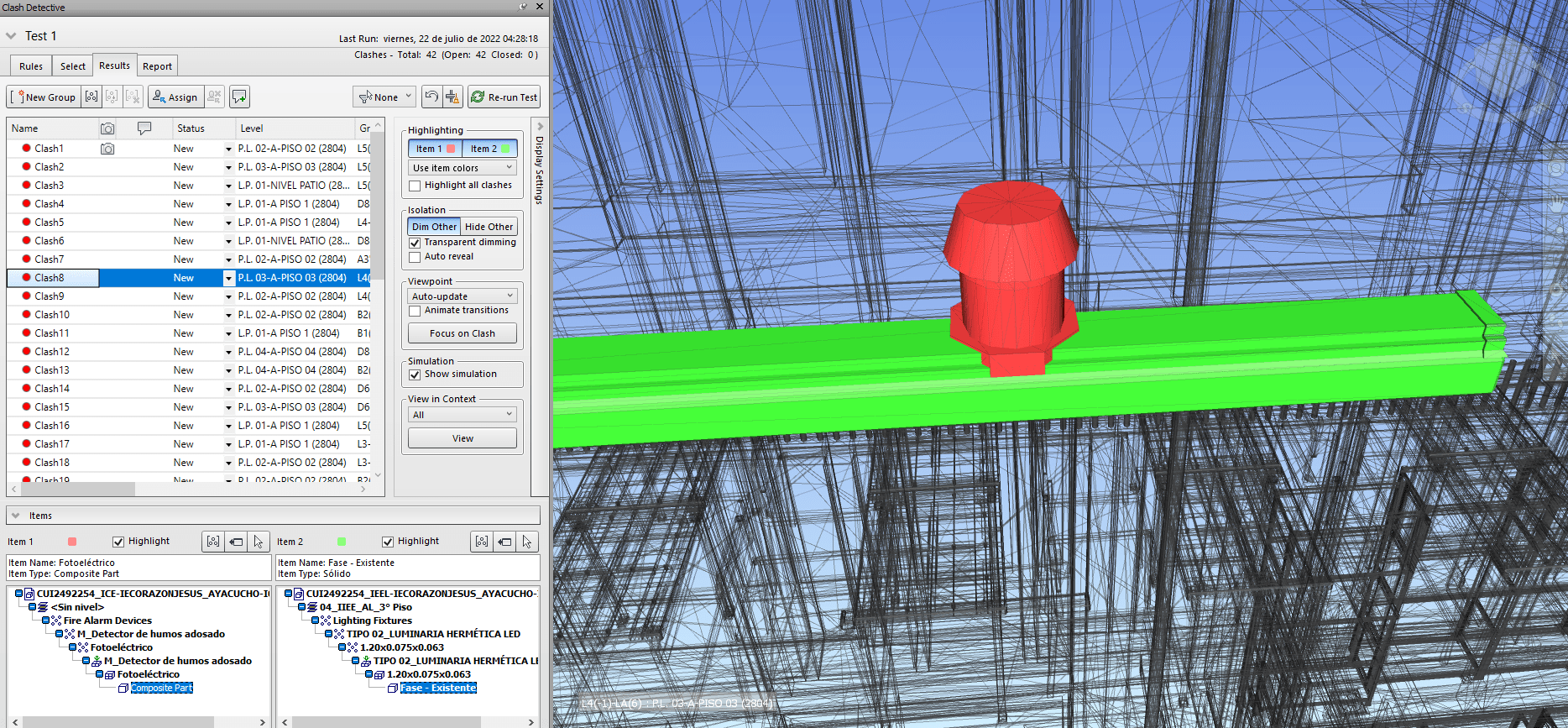
Task: Click the Reset/undo arrow toolbar icon
Action: (x=431, y=97)
